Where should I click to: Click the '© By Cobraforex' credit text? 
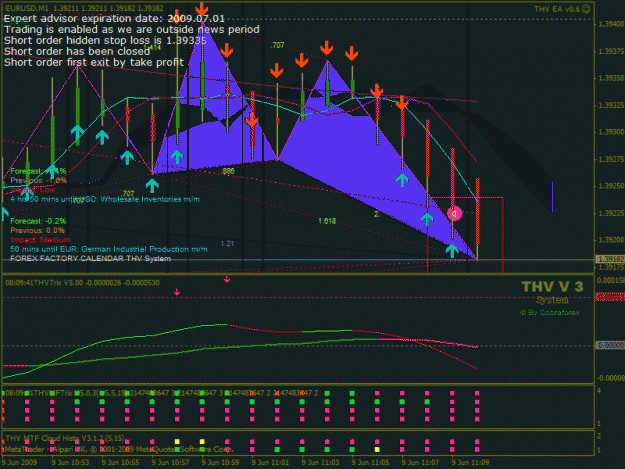(550, 312)
